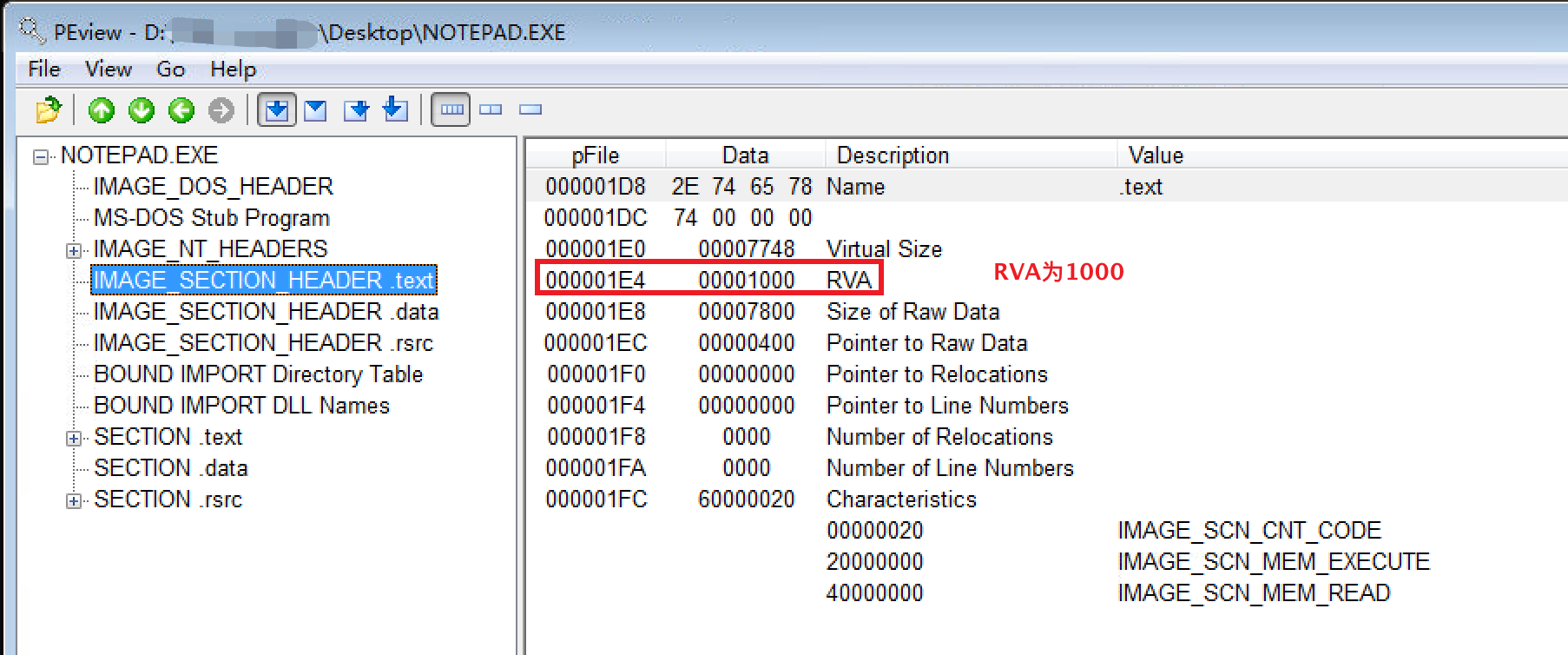Screen dimensions: 1568x655
Task: Collapse the NOTEPAD.EXE root node
Action: point(40,157)
